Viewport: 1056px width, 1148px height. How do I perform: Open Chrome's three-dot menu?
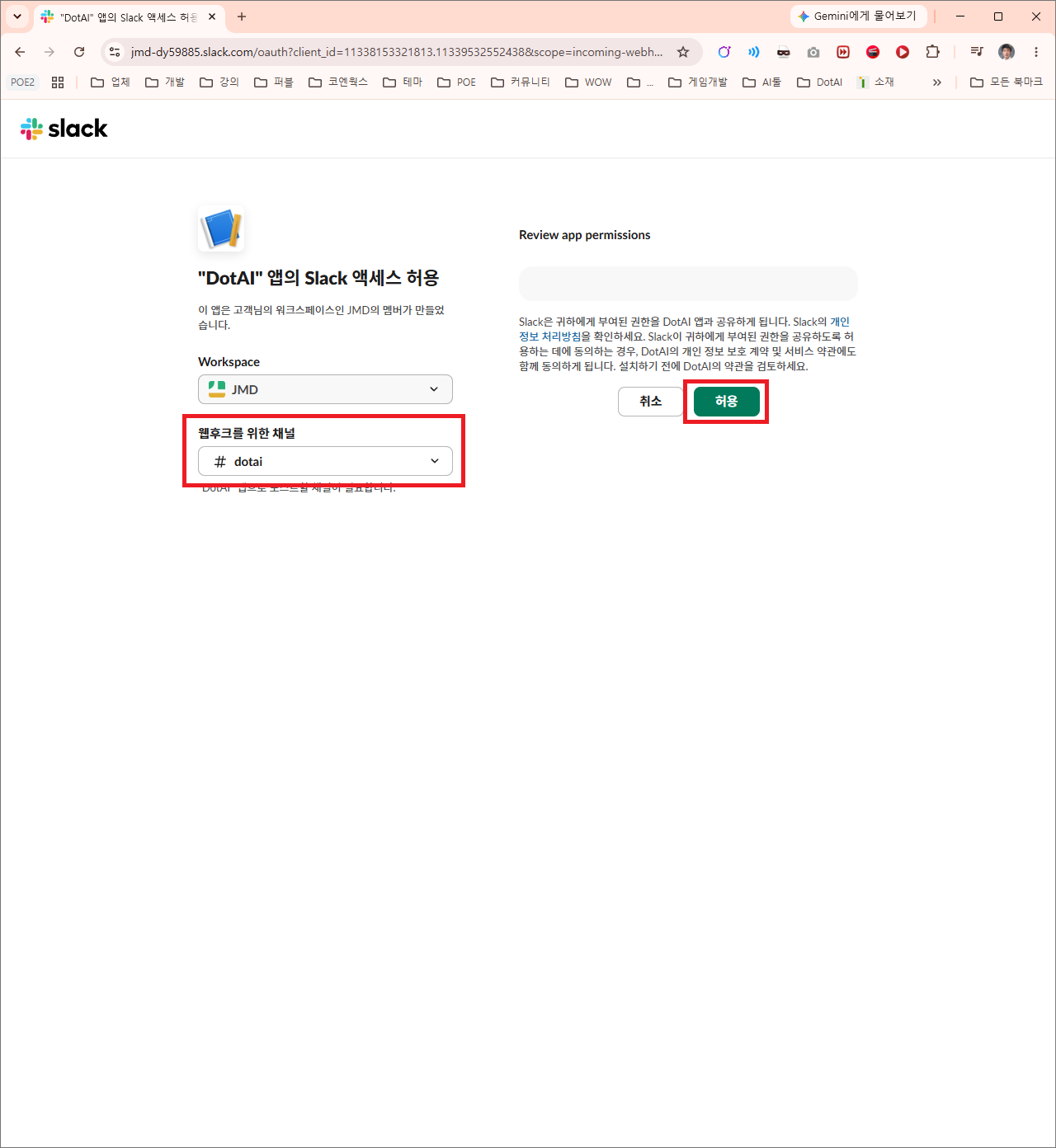[x=1036, y=52]
